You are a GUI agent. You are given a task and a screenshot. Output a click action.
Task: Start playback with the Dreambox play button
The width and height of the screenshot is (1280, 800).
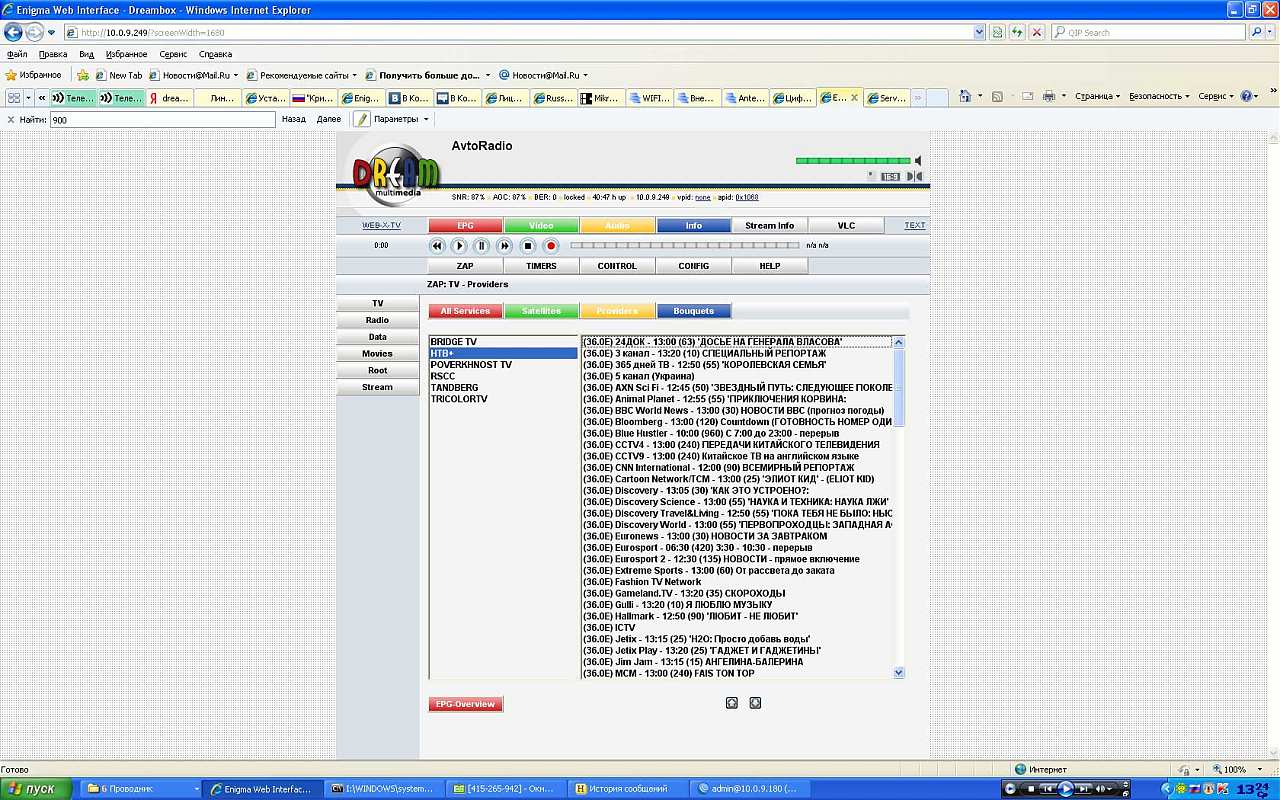click(x=459, y=246)
